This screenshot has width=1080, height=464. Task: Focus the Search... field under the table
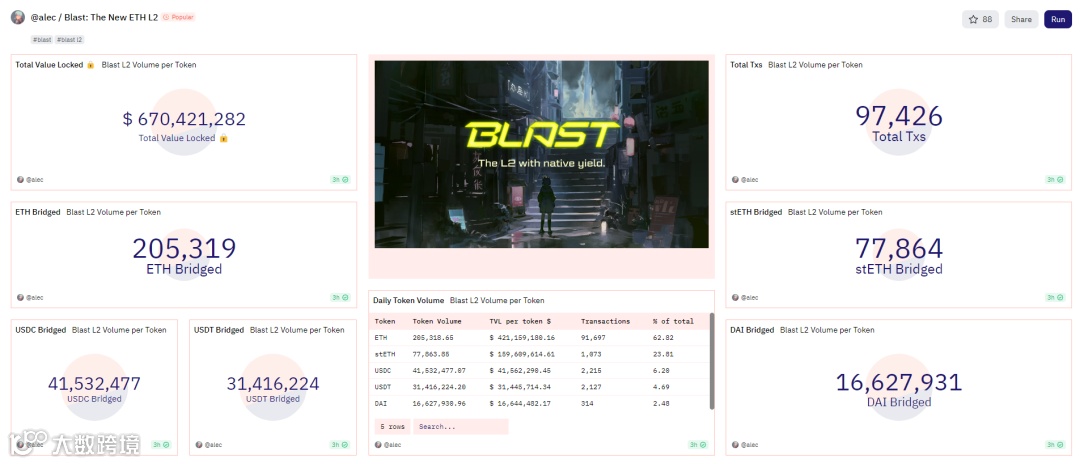point(460,427)
